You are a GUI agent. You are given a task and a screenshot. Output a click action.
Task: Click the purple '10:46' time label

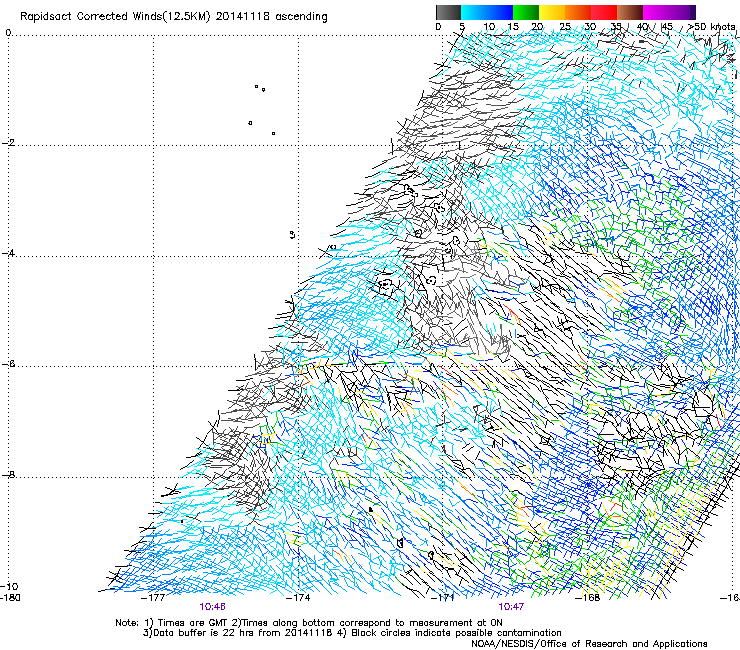click(212, 607)
